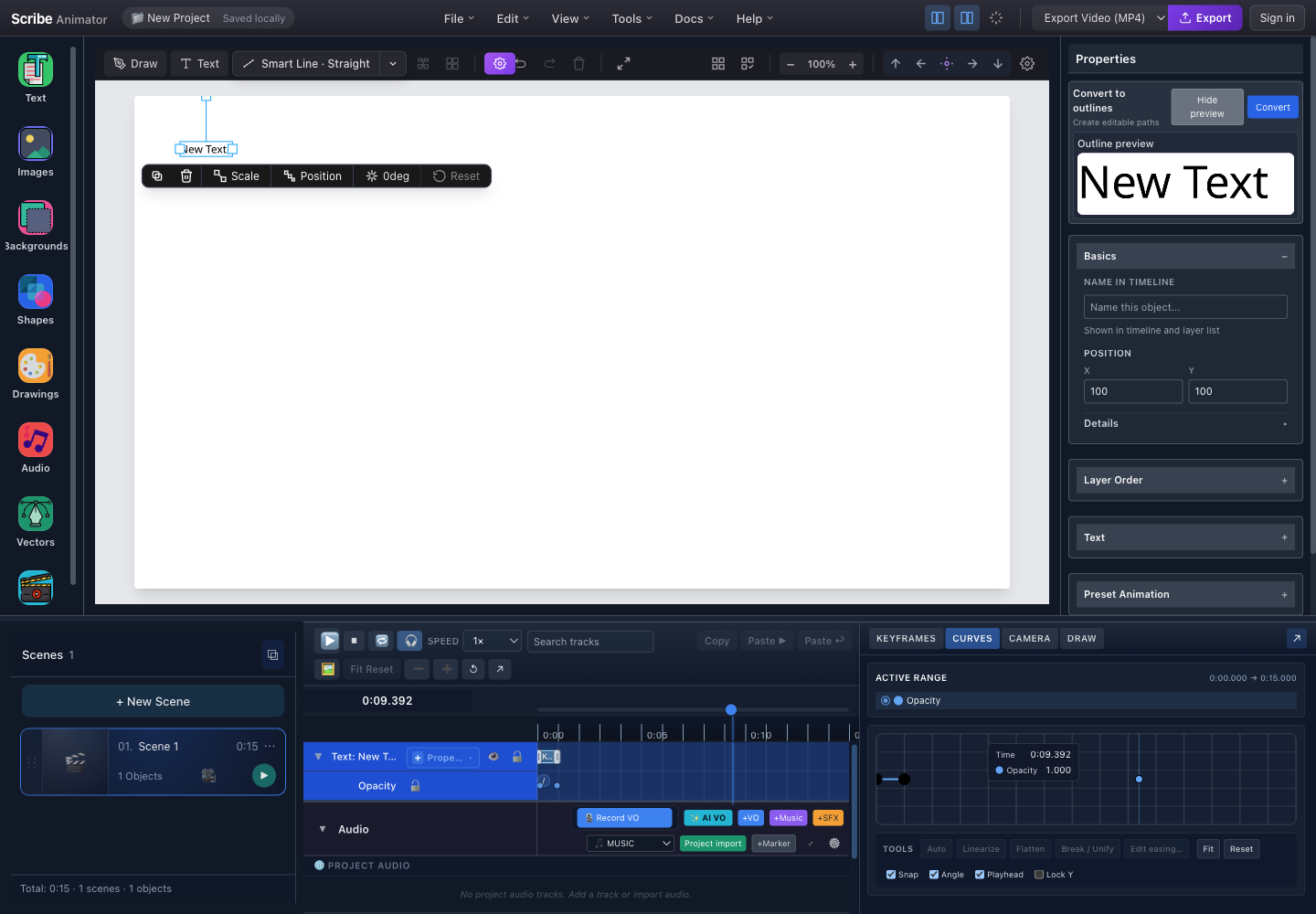Click the timeline playhead handle
This screenshot has width=1316, height=914.
coord(731,709)
